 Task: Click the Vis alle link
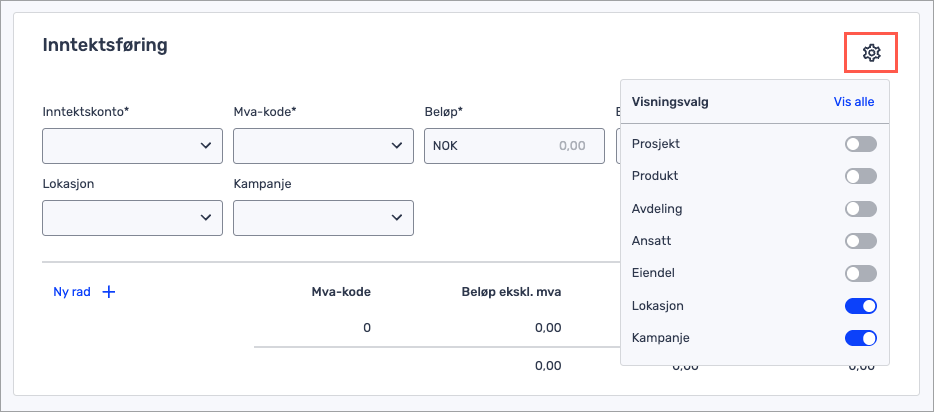[854, 102]
